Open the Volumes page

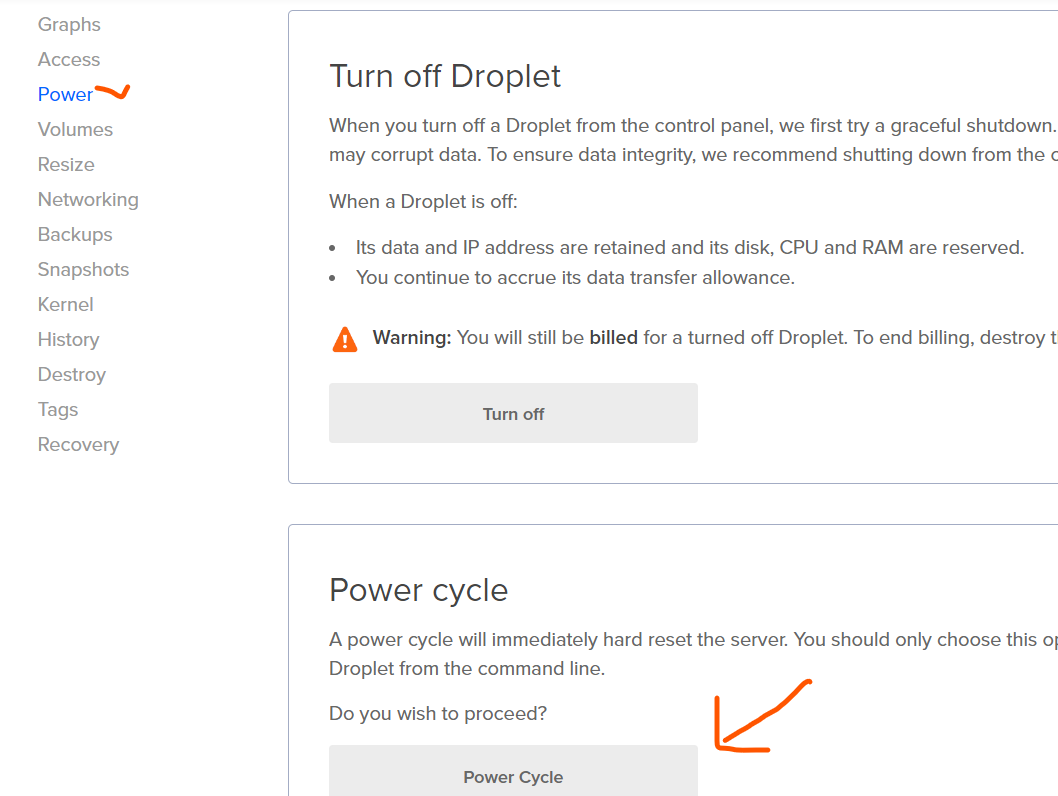75,130
